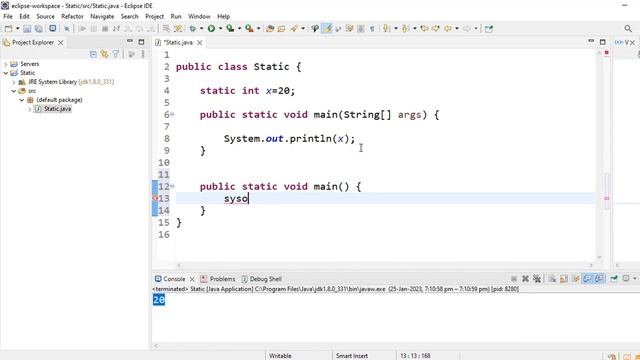Collapse the src folder node
The image size is (640, 360).
[13, 91]
